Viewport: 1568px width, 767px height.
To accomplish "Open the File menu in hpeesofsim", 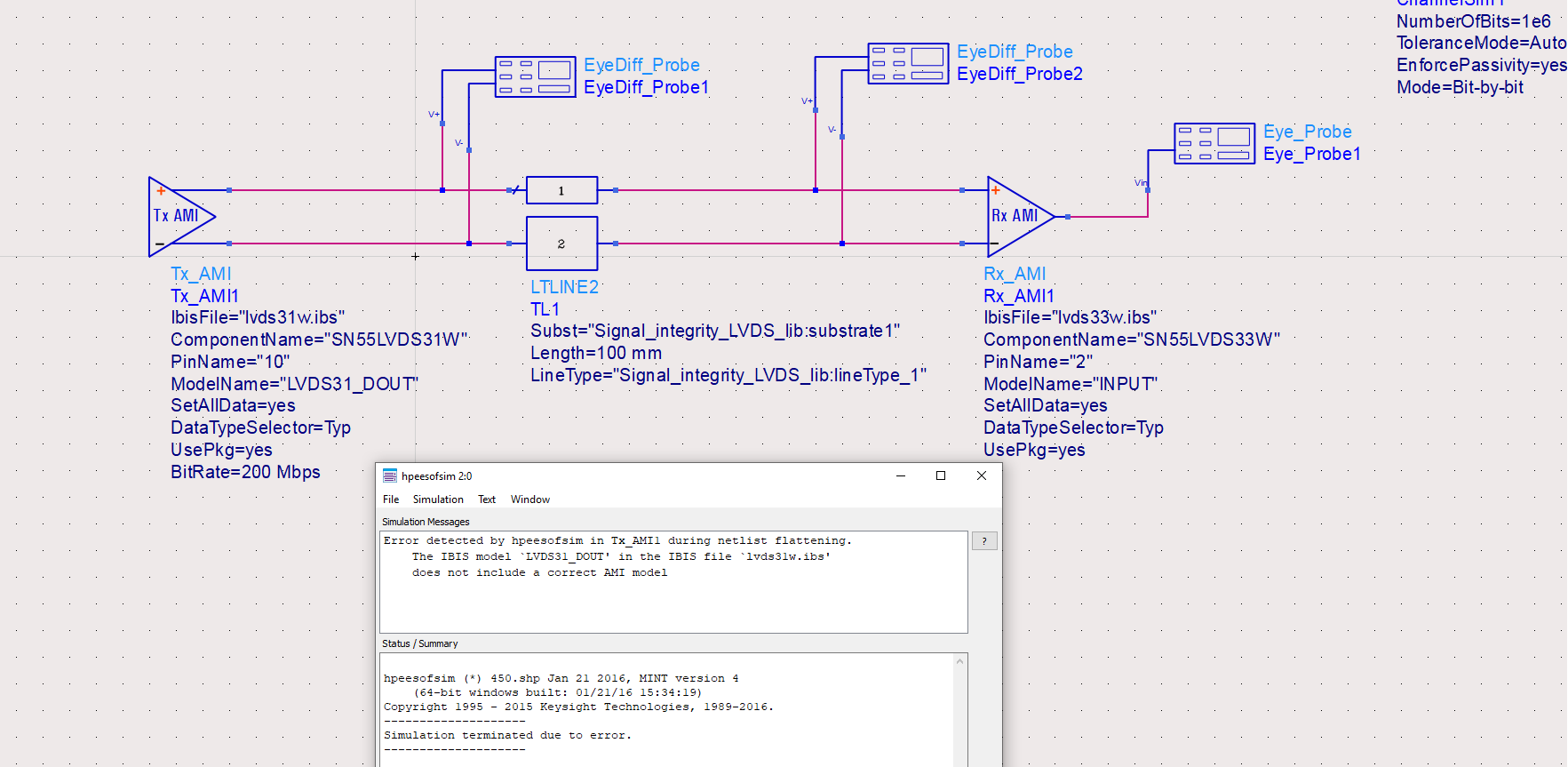I will click(x=391, y=499).
